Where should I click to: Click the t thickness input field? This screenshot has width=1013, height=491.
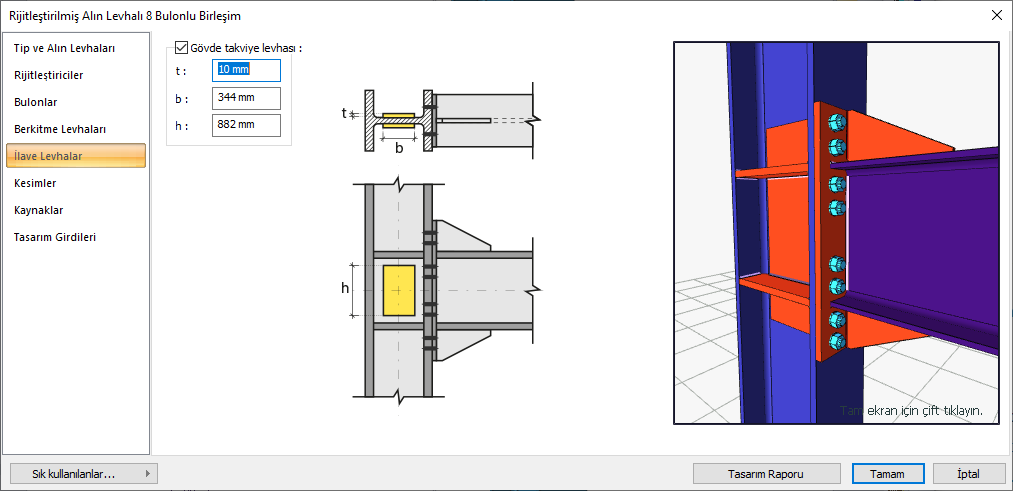pyautogui.click(x=246, y=70)
